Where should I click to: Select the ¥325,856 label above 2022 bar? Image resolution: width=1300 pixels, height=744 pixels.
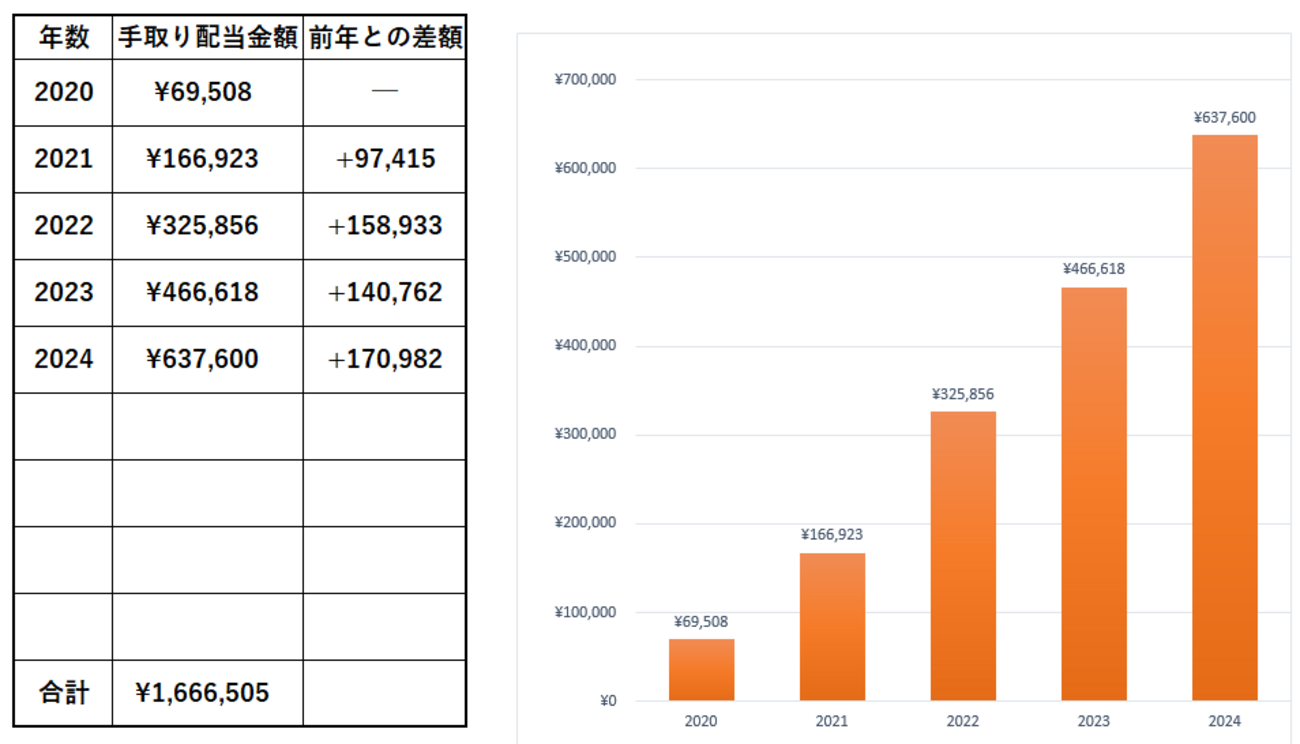tap(963, 394)
